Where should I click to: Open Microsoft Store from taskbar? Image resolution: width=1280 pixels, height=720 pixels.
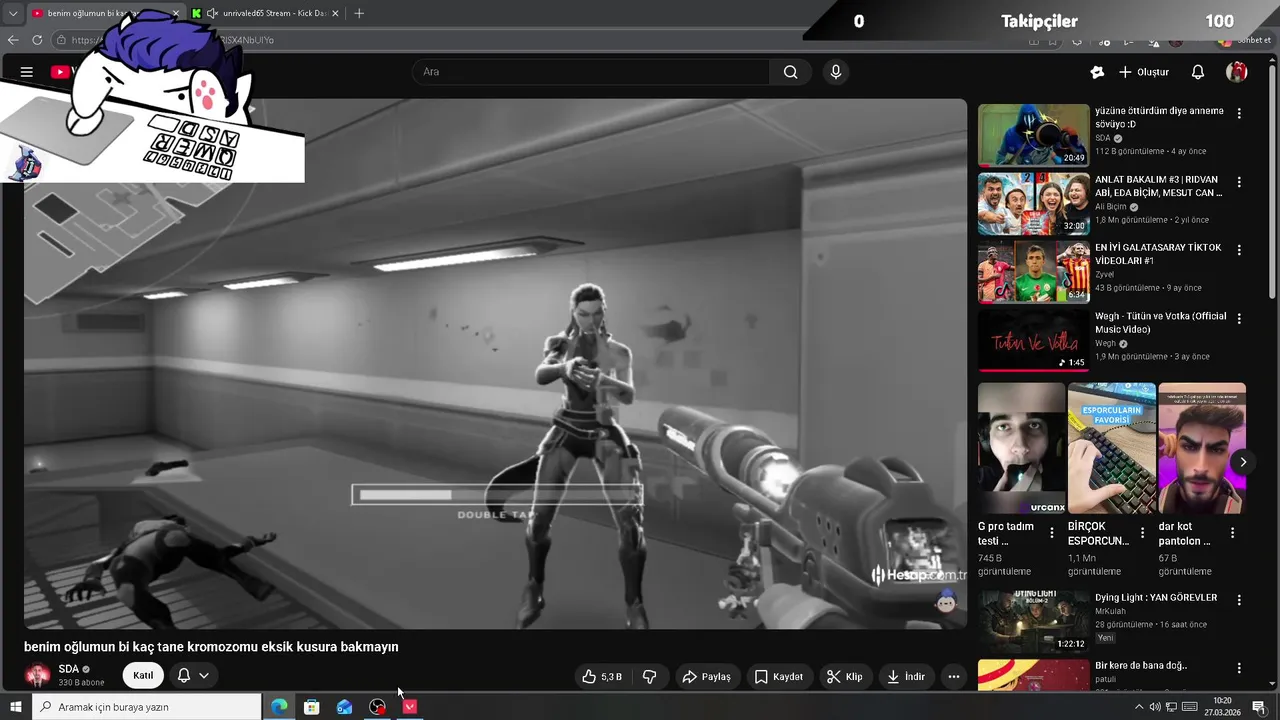312,707
